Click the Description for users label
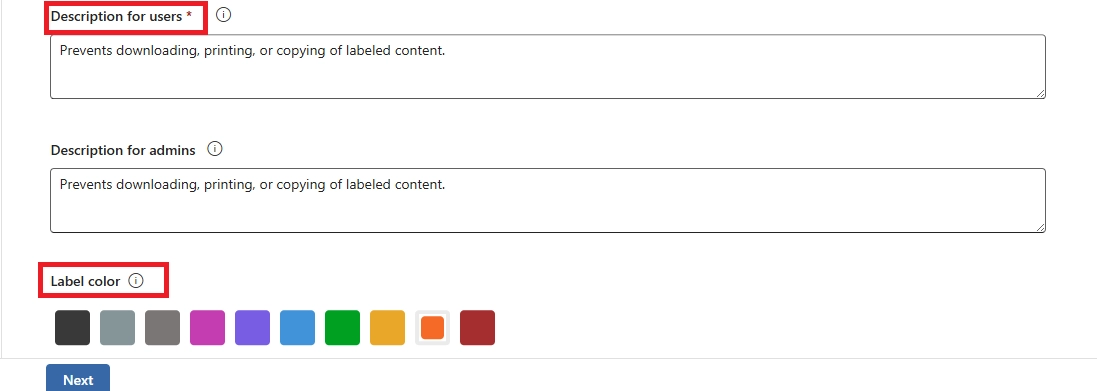 (x=121, y=16)
